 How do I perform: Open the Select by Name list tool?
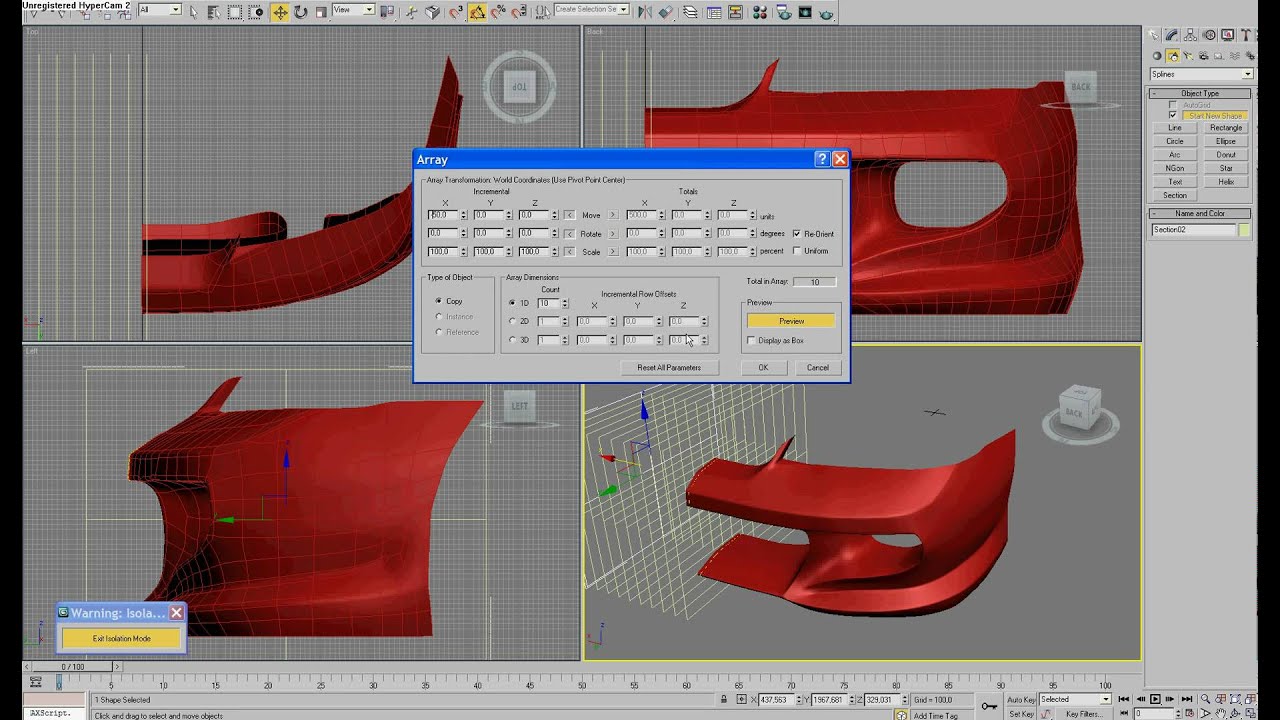tap(213, 12)
